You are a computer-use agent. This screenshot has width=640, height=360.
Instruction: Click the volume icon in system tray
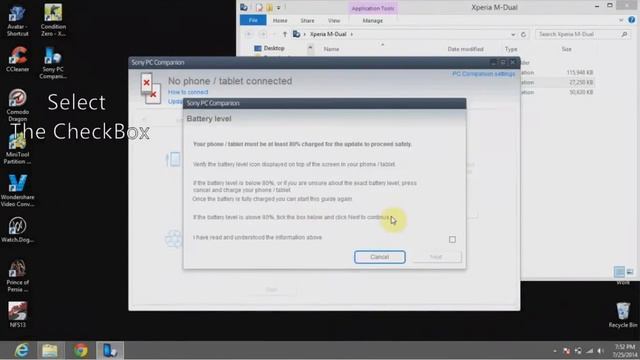click(600, 351)
